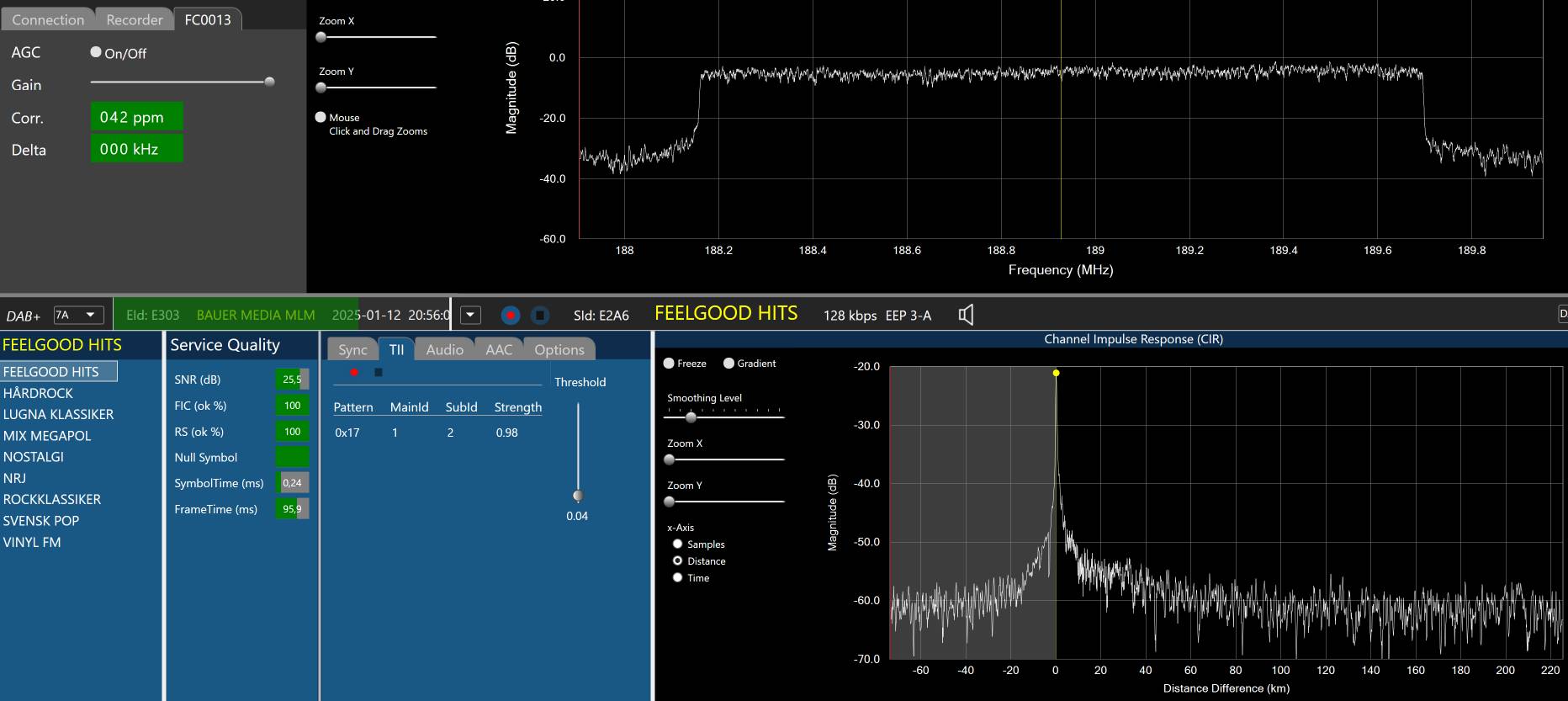
Task: Choose NRJ from the service list
Action: pyautogui.click(x=14, y=478)
